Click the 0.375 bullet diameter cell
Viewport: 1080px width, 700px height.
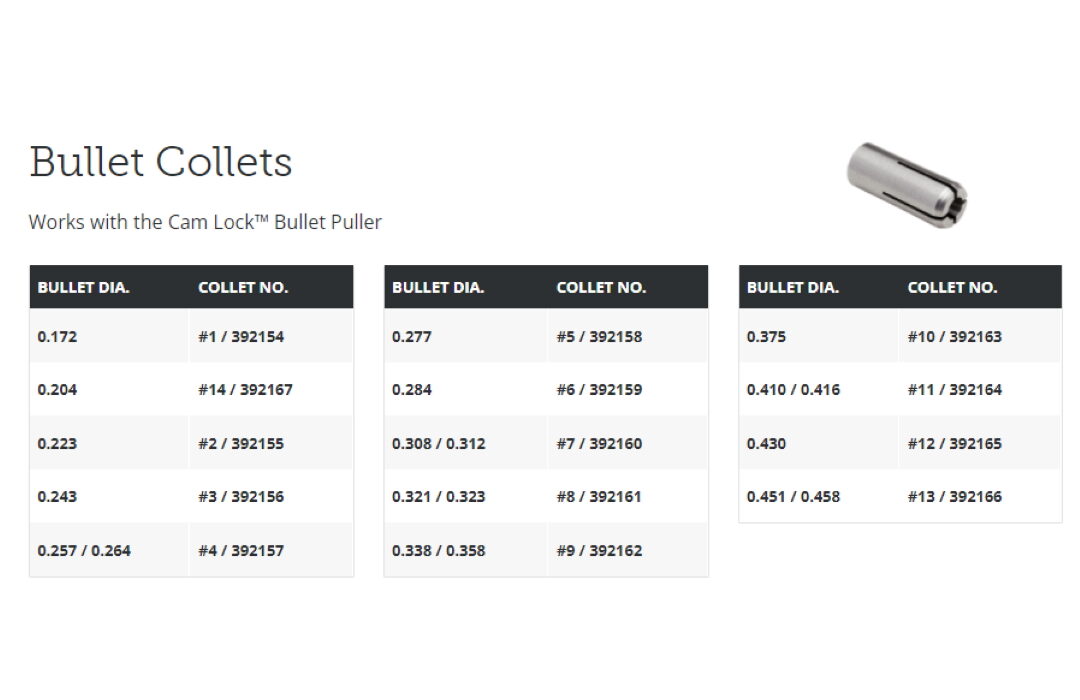click(766, 337)
